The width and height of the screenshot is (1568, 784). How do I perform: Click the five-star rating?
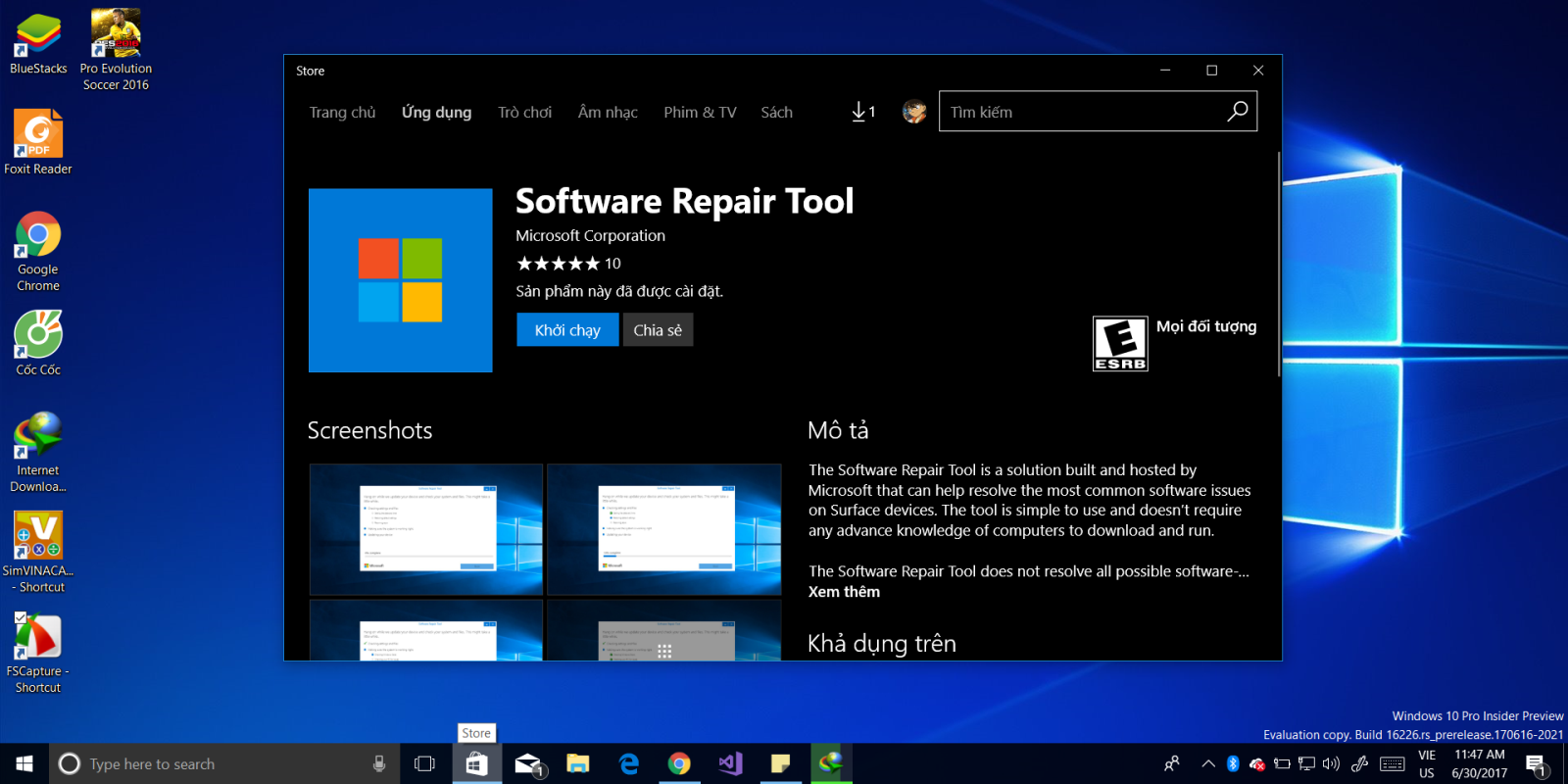point(558,264)
